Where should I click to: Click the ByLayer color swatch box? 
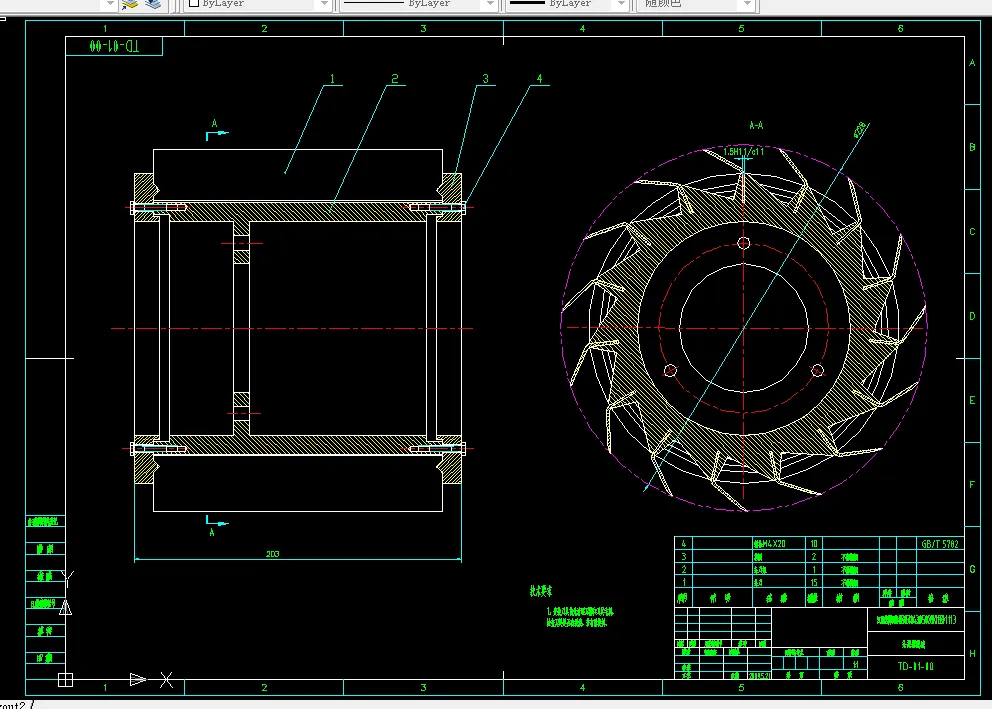point(194,3)
